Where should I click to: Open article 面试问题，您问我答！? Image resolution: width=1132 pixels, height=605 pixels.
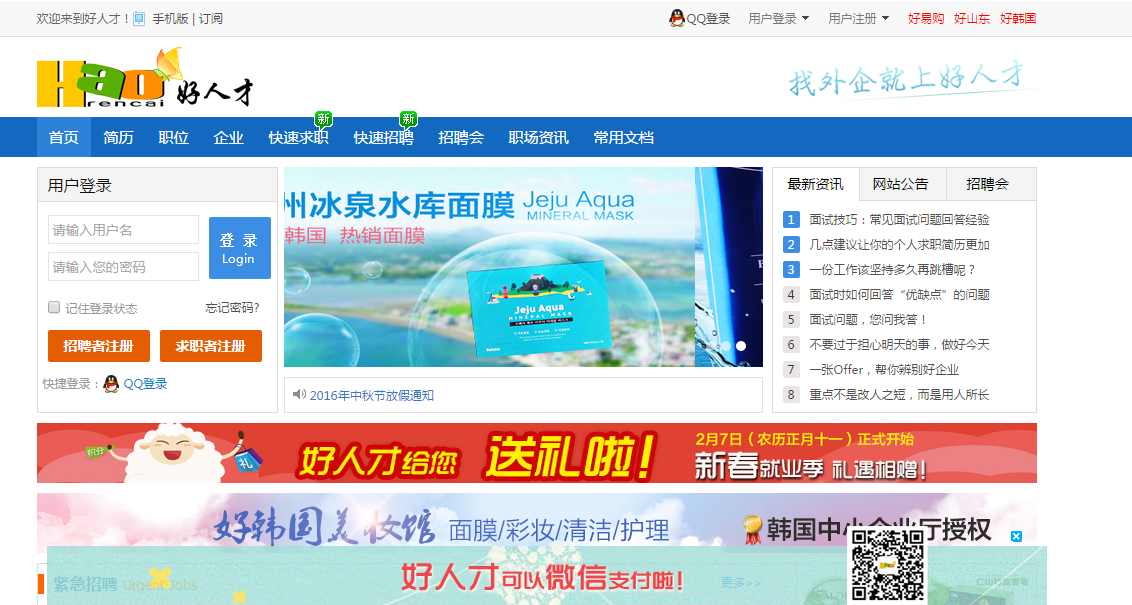pyautogui.click(x=868, y=319)
